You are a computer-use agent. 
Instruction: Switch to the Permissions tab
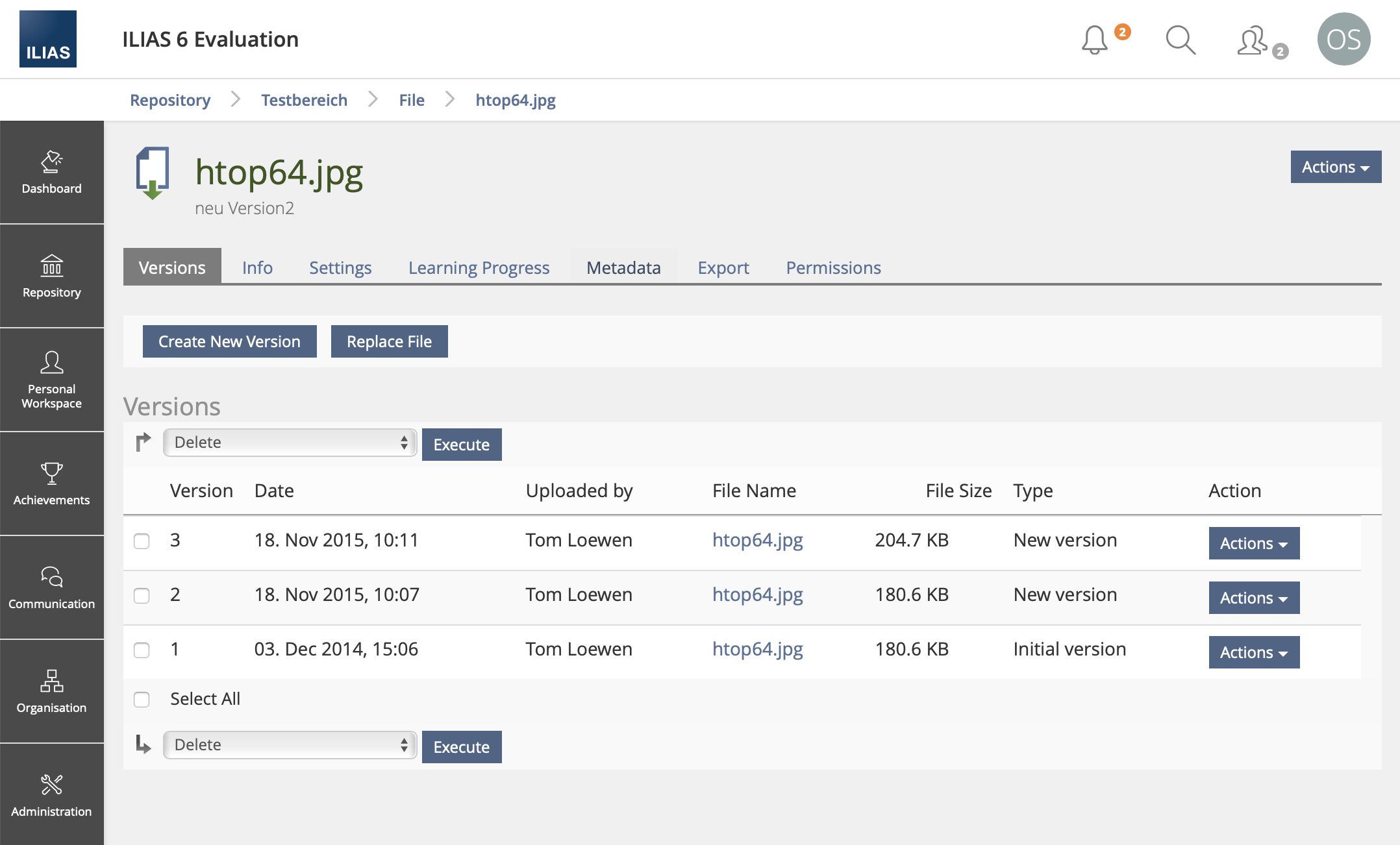point(833,267)
